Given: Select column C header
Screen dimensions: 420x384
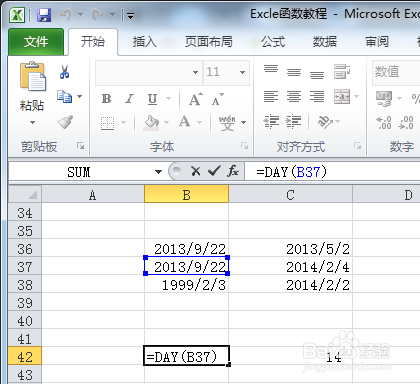Looking at the screenshot, I should pos(290,195).
